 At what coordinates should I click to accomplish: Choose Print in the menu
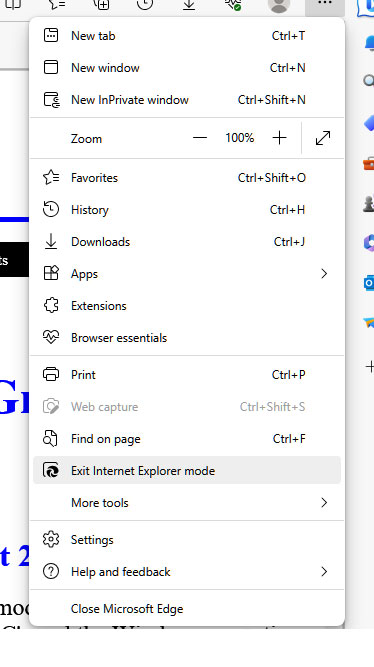187,375
